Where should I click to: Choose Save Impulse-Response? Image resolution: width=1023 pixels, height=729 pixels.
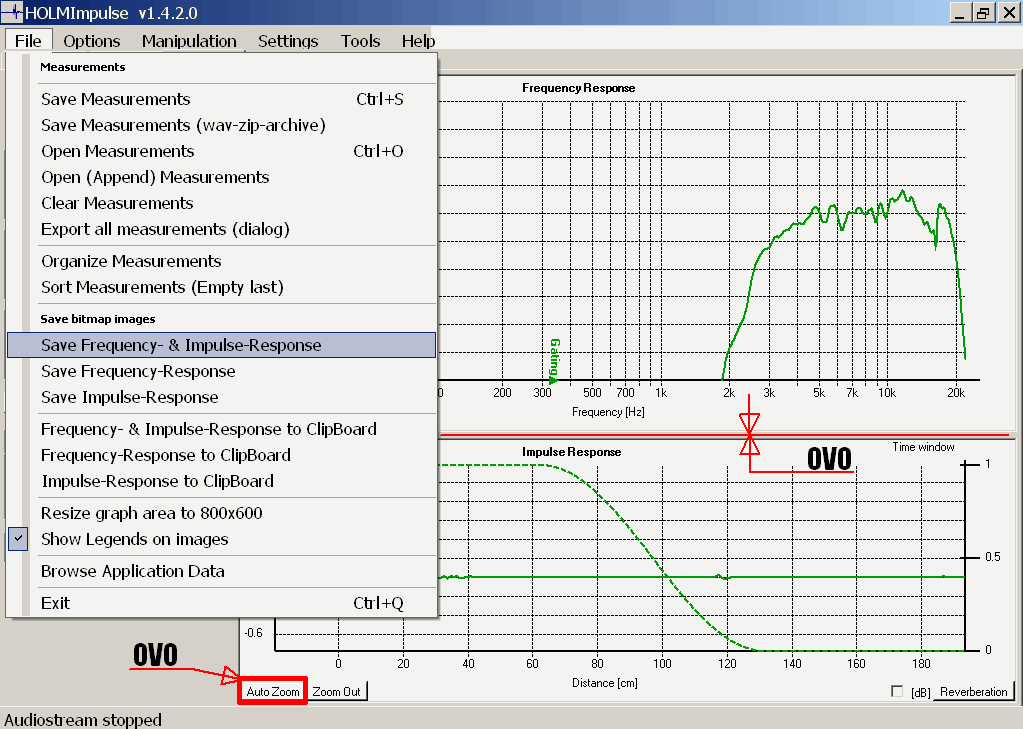tap(221, 397)
